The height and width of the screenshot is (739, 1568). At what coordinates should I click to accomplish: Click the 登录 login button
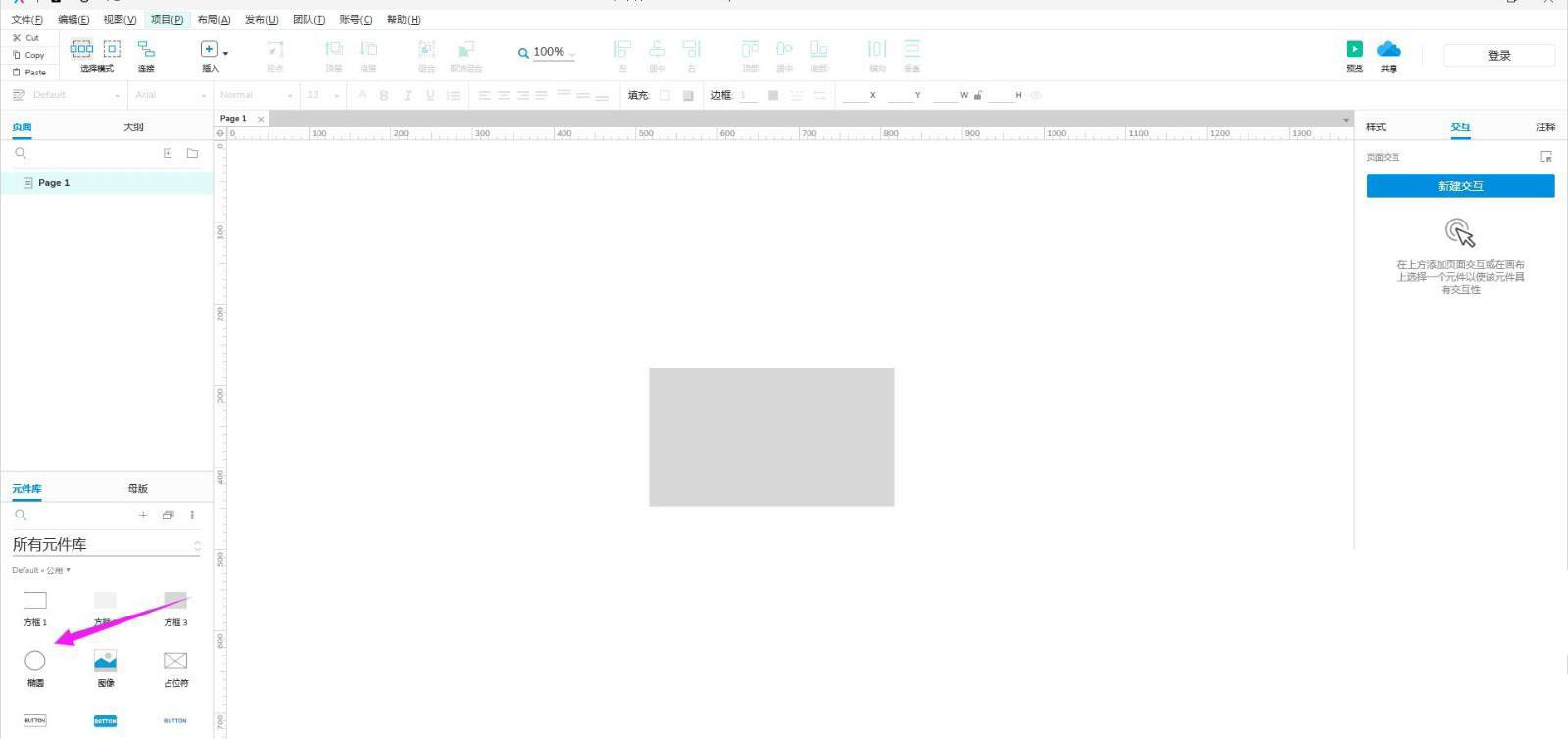pos(1498,56)
